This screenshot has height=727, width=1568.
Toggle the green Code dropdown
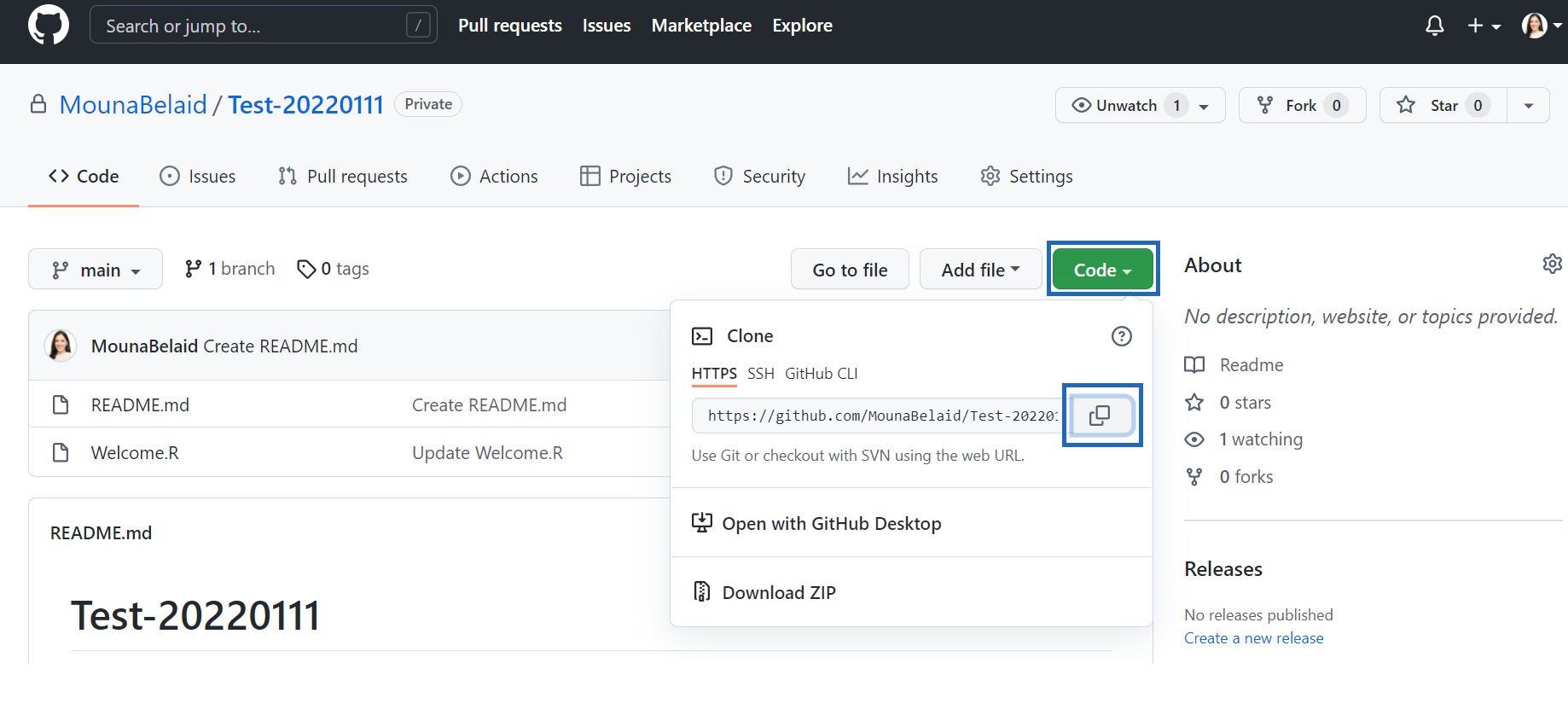[x=1102, y=270]
